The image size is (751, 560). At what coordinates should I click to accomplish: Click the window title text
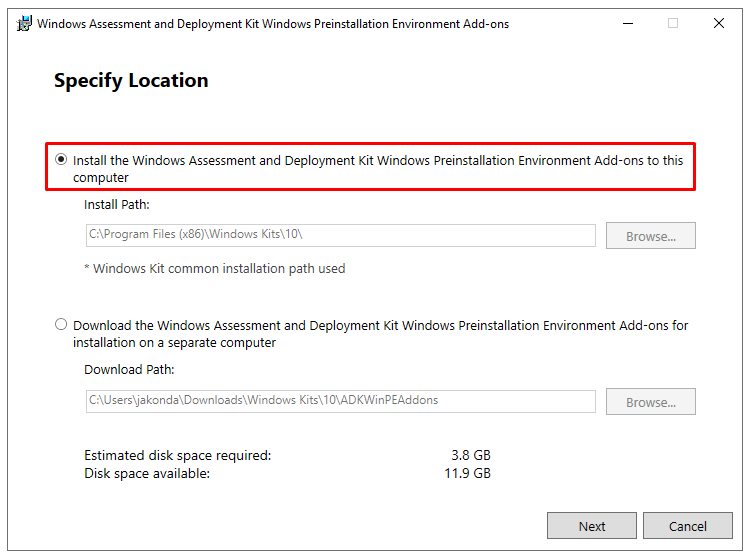[x=273, y=24]
